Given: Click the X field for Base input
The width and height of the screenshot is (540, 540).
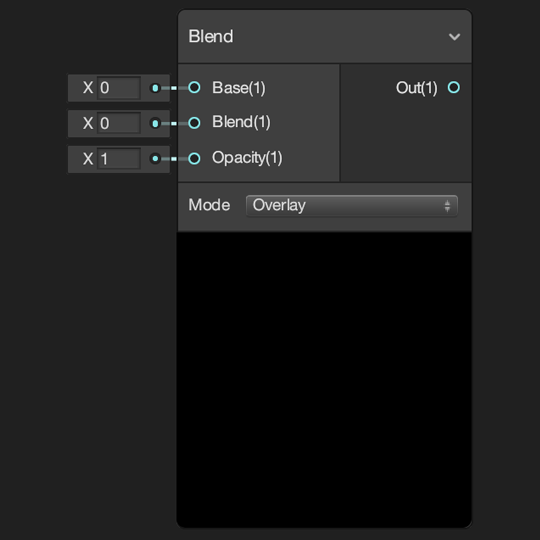Looking at the screenshot, I should pos(118,88).
